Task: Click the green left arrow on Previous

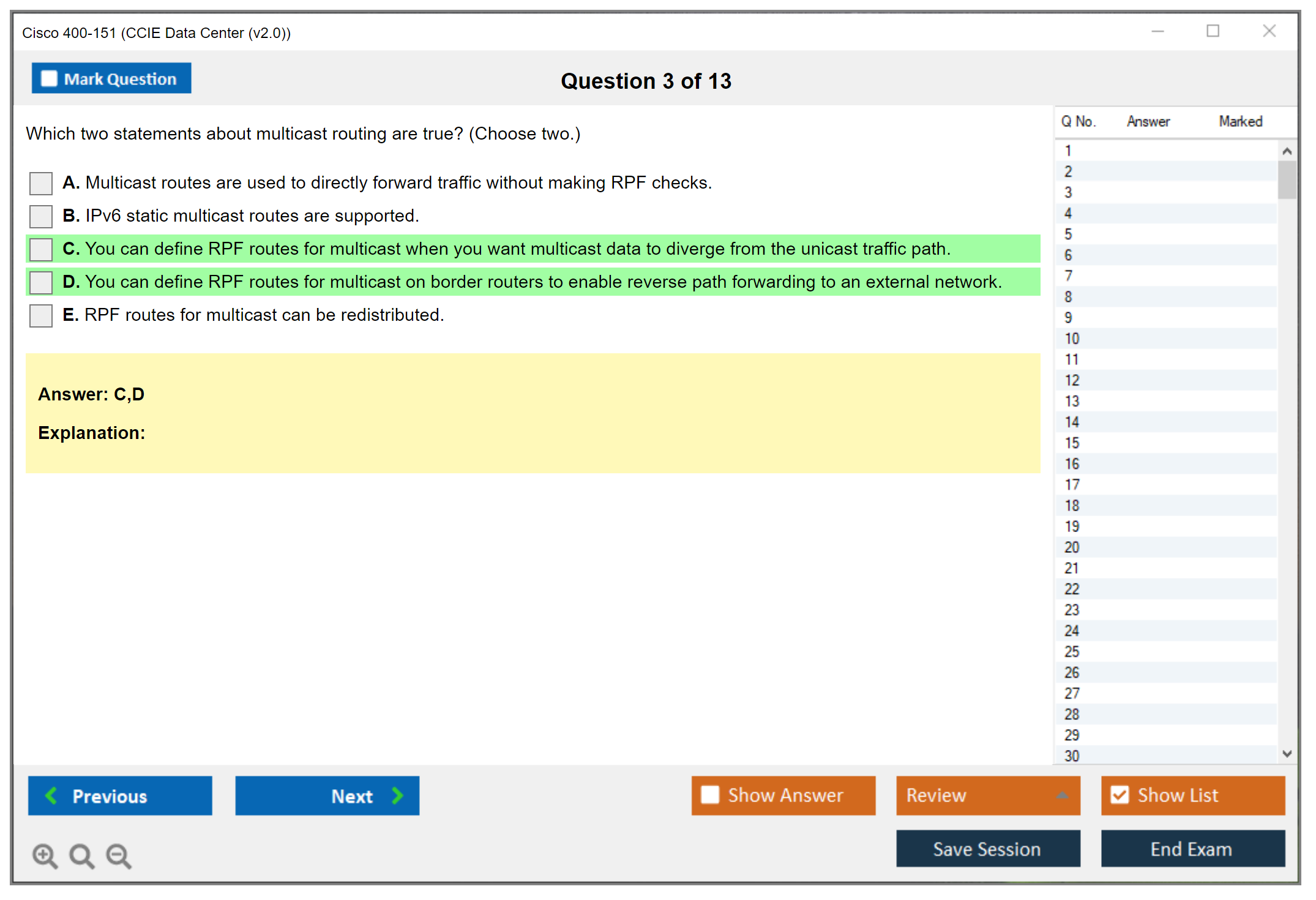Action: click(x=52, y=795)
